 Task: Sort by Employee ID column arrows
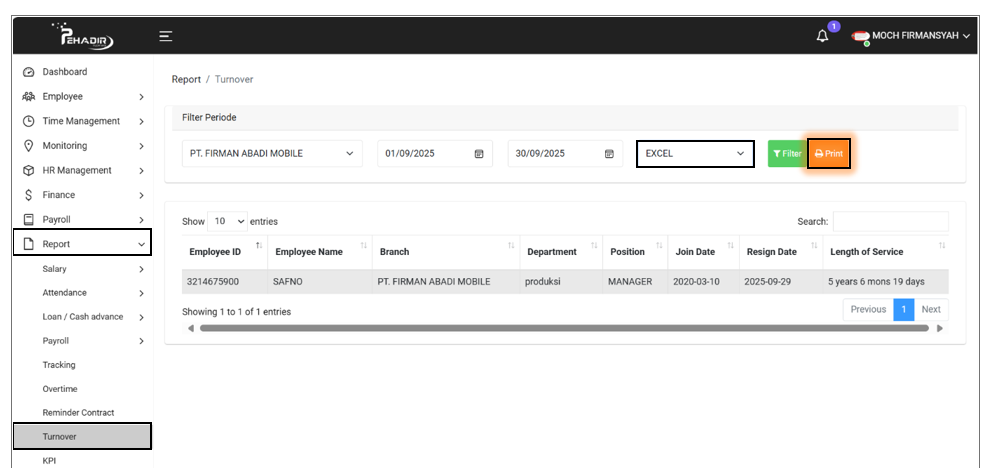click(x=258, y=245)
